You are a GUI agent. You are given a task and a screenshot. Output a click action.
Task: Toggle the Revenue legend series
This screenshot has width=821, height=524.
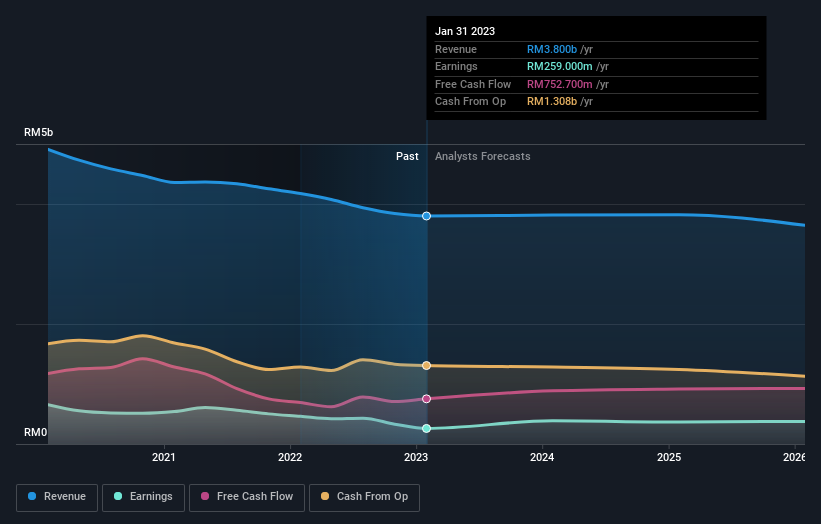[57, 497]
